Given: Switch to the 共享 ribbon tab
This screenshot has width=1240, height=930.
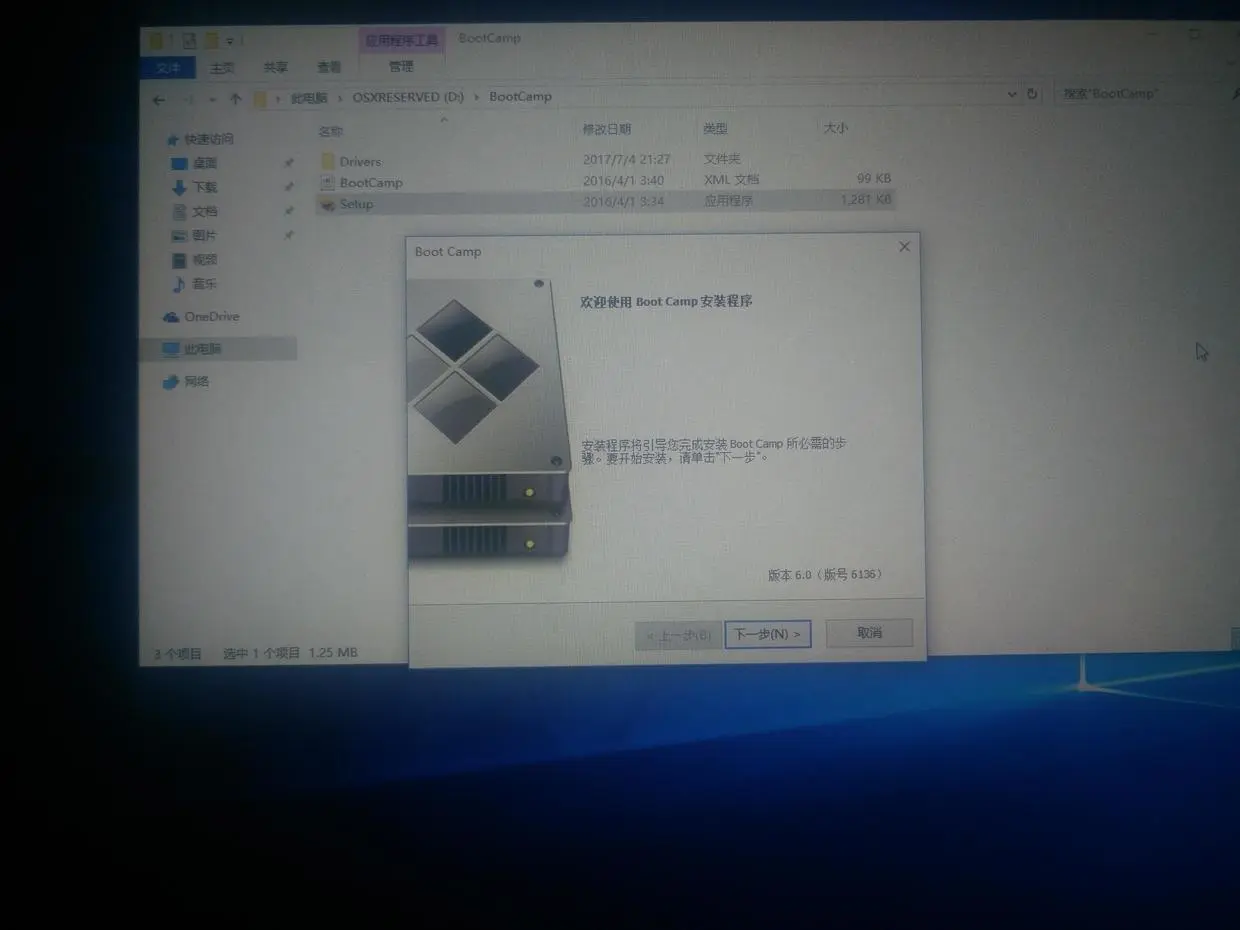Looking at the screenshot, I should 275,67.
